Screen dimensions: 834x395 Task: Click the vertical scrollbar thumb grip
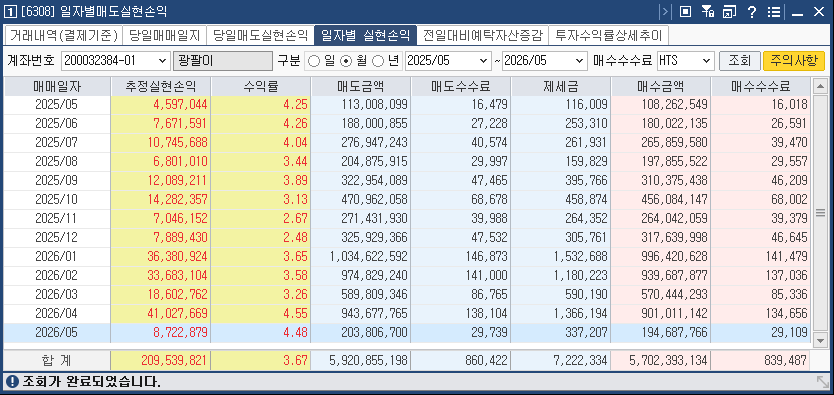[x=820, y=213]
